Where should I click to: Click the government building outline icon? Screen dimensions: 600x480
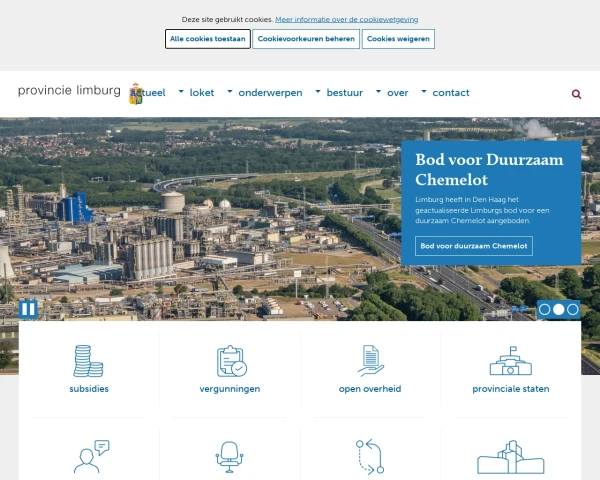click(510, 457)
